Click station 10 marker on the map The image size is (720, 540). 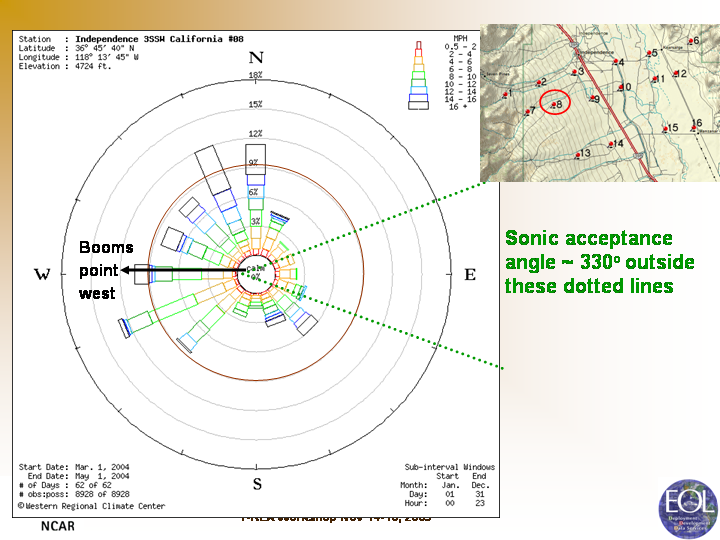[622, 88]
